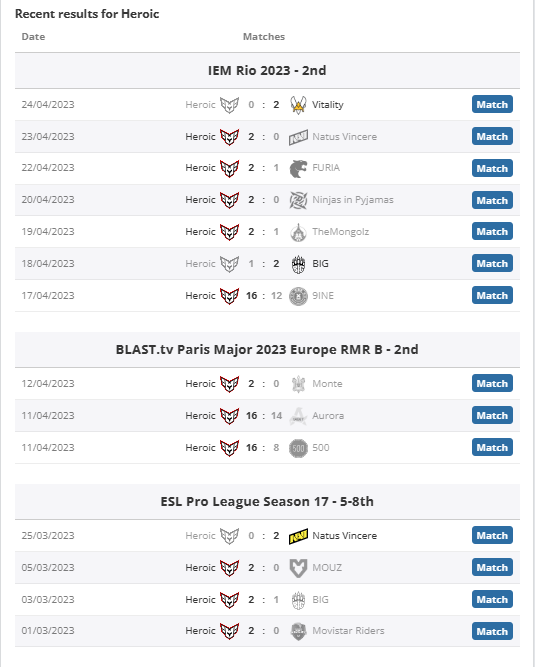This screenshot has height=667, width=535.
Task: Click the Heroic logo on 24/04/2023 row
Action: tap(229, 105)
